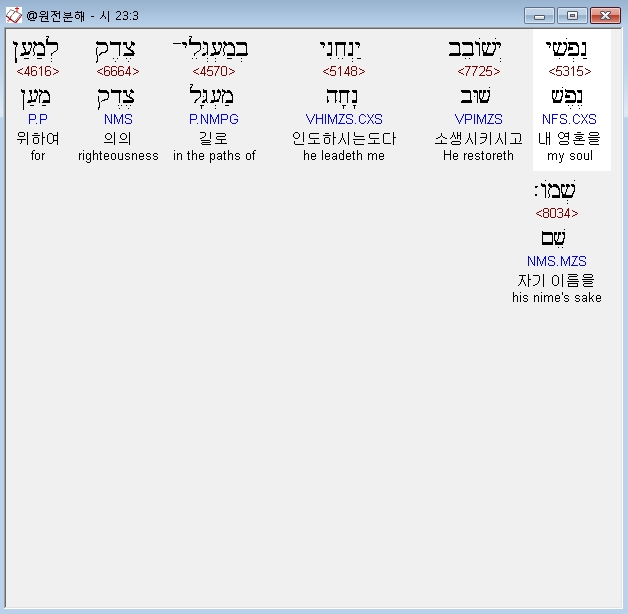Image resolution: width=628 pixels, height=614 pixels.
Task: Click English gloss 'righteousness'
Action: click(118, 156)
